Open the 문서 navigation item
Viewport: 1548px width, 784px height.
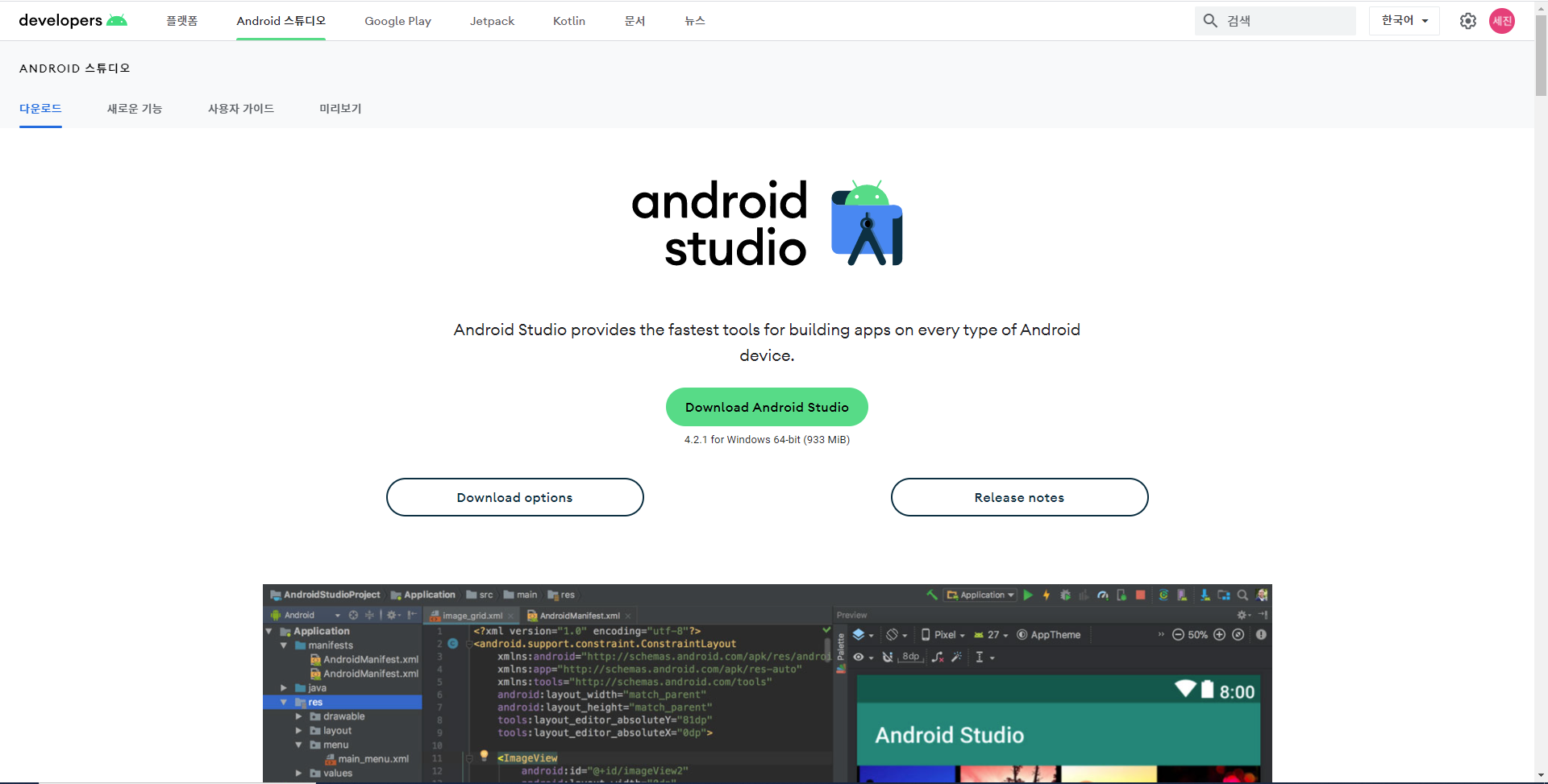[635, 21]
